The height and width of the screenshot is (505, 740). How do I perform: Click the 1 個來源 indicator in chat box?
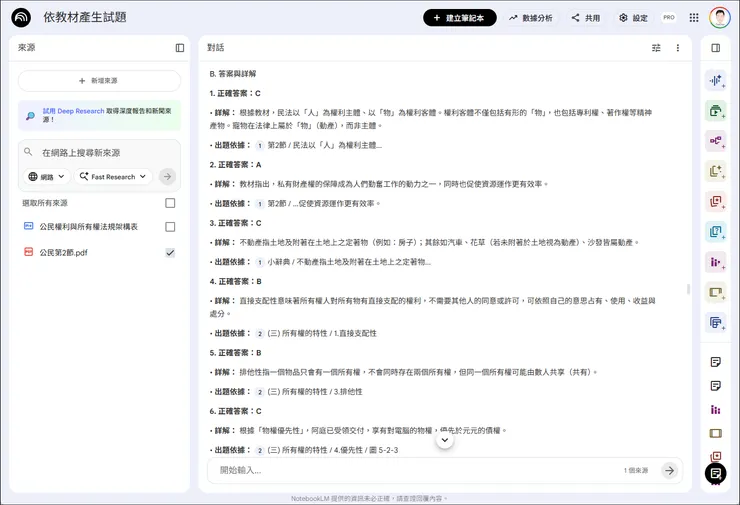point(636,470)
